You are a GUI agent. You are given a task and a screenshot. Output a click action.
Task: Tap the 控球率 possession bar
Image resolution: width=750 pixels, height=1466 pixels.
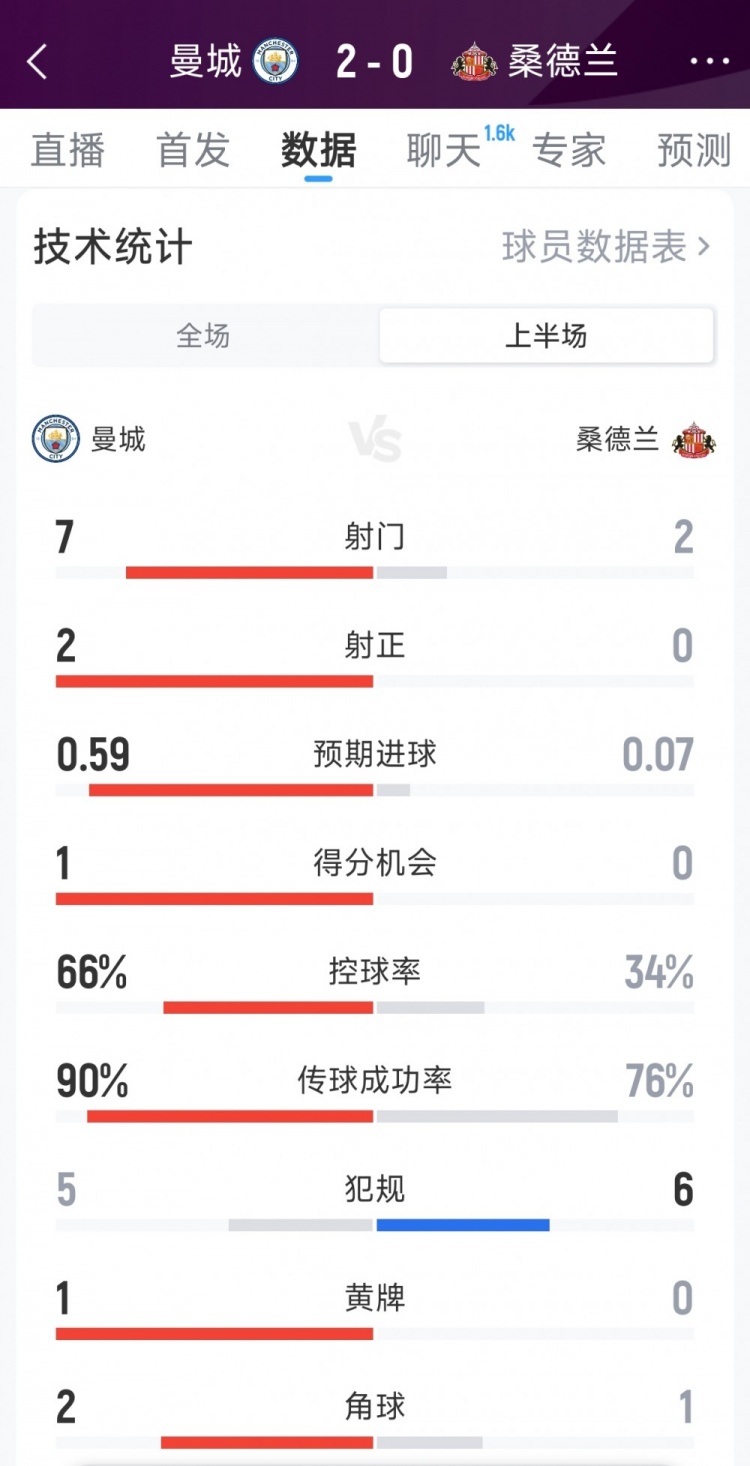pyautogui.click(x=375, y=1007)
